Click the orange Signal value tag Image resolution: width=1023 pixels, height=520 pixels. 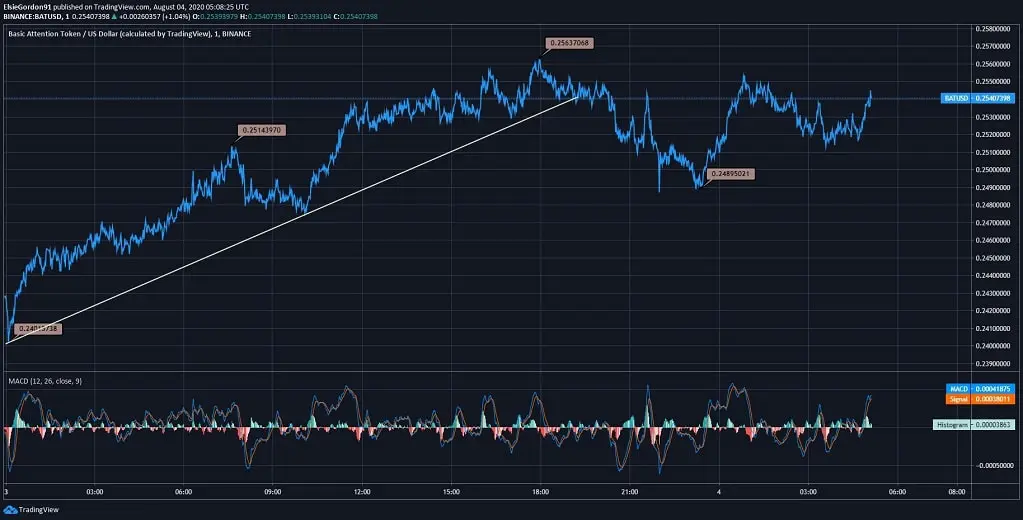(980, 399)
